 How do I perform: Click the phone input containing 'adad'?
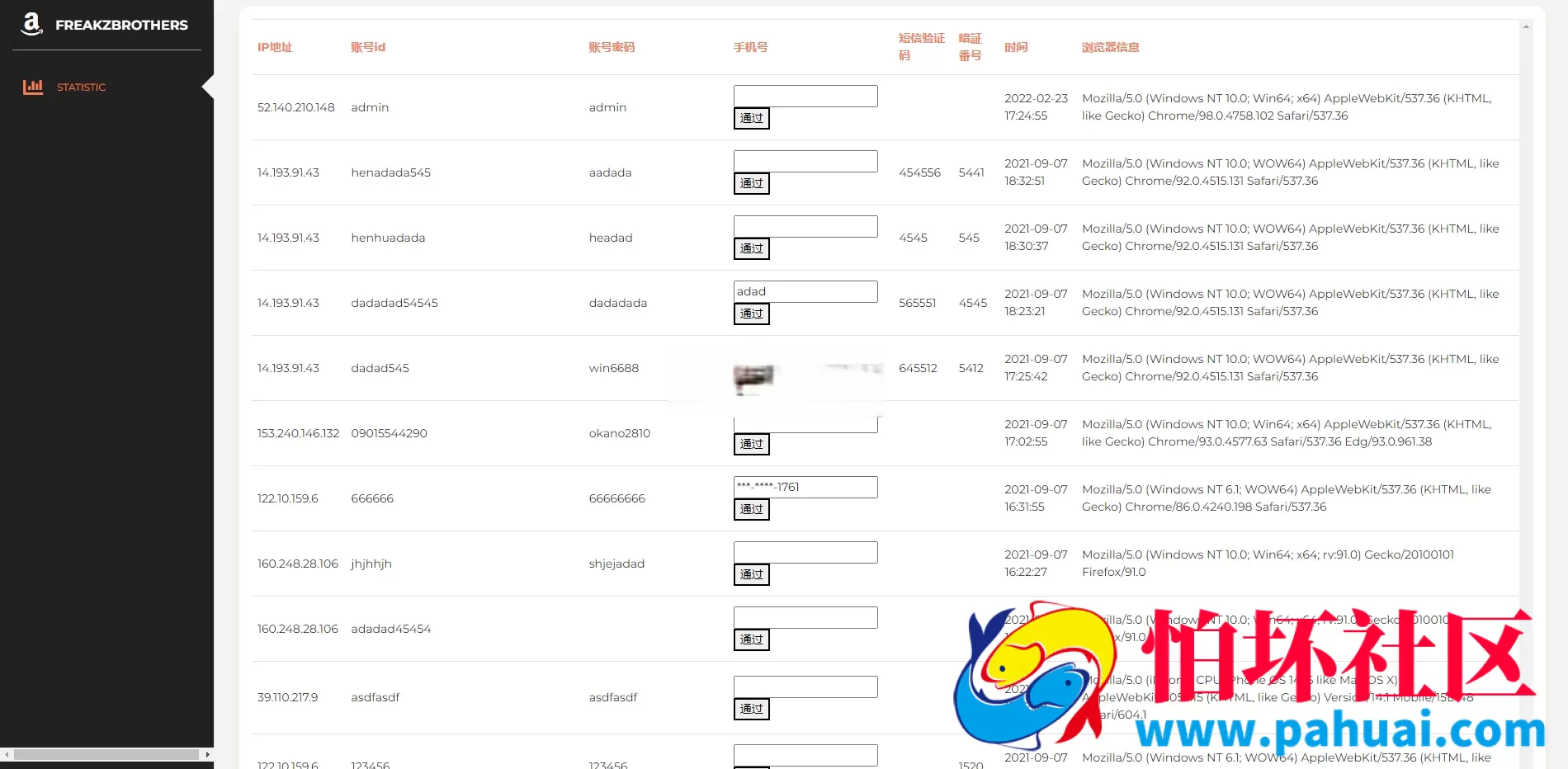point(805,291)
